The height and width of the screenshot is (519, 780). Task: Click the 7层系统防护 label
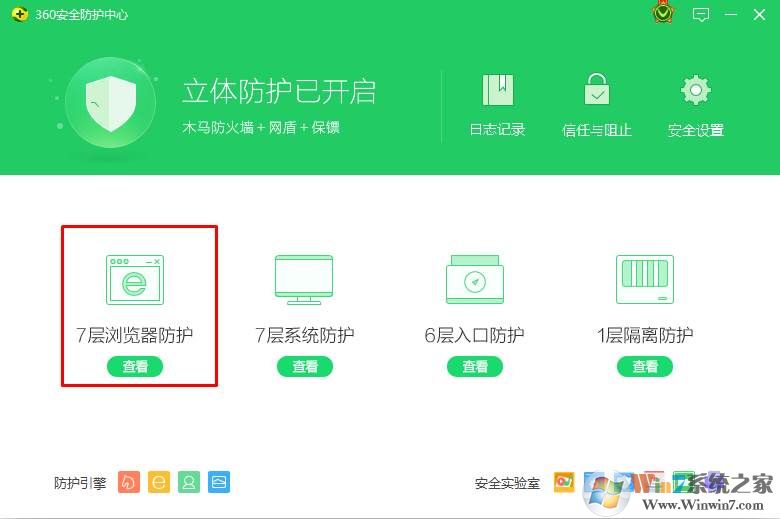[x=304, y=335]
